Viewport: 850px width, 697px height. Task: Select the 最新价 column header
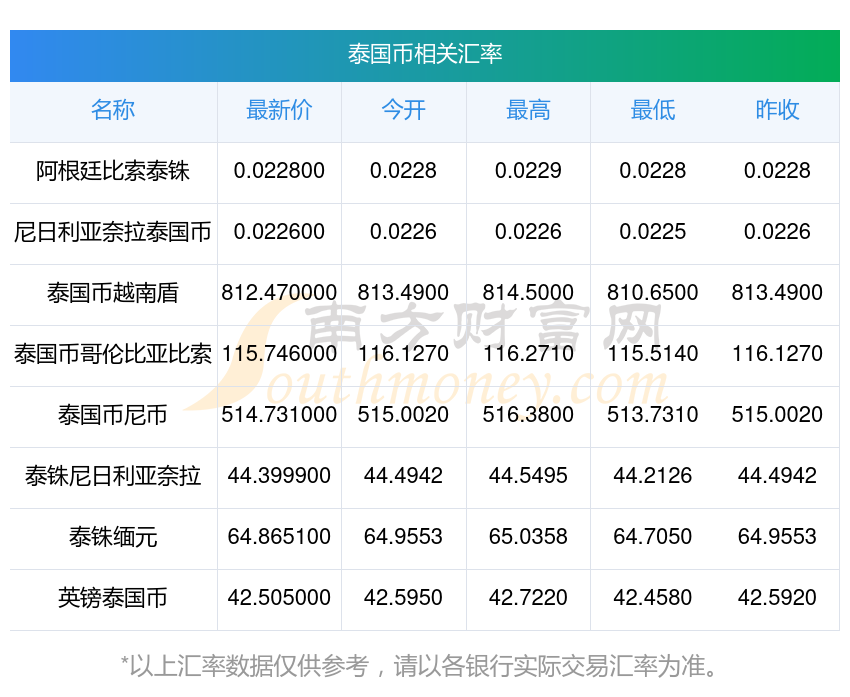tap(279, 111)
